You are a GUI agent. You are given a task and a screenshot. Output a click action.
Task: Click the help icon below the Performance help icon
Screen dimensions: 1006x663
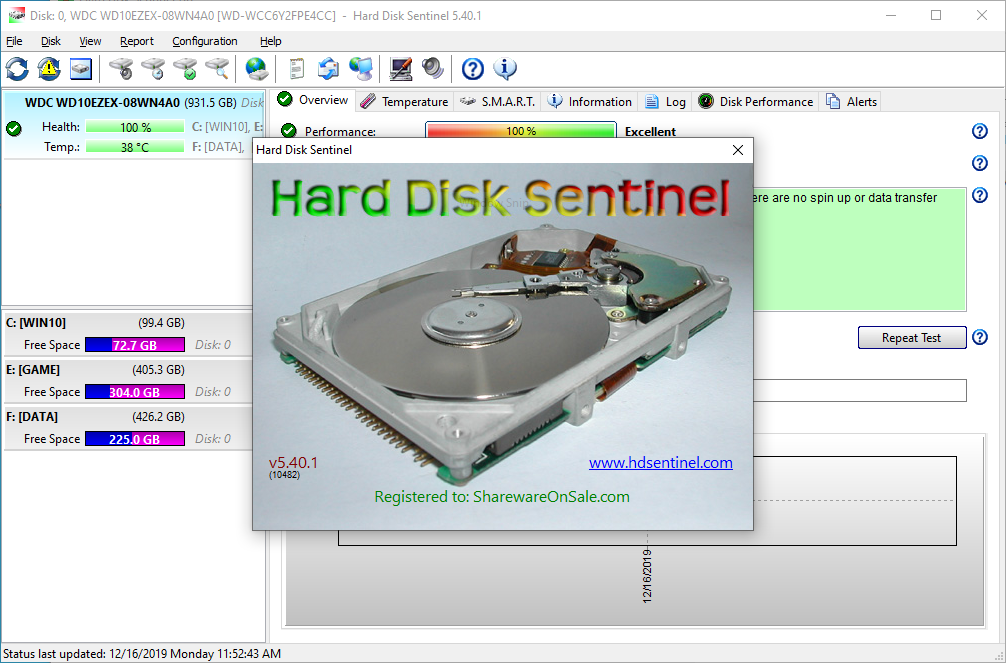click(980, 163)
